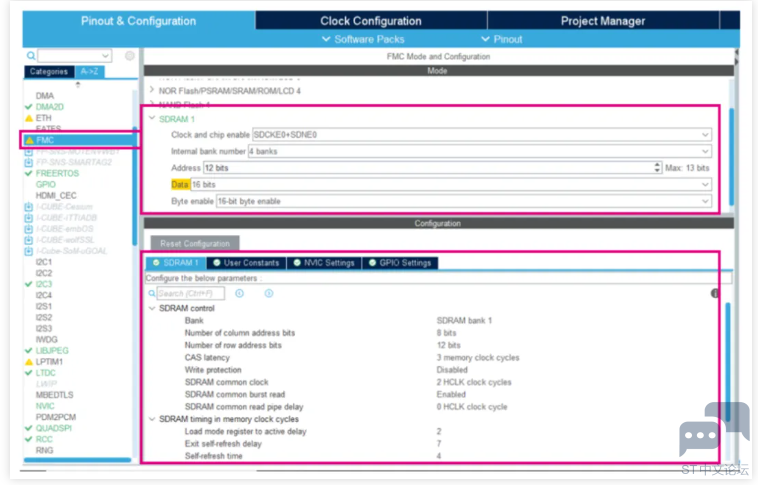Click the download icon beside FP-SNS-SMARTAG2
The image size is (758, 485).
tap(29, 162)
